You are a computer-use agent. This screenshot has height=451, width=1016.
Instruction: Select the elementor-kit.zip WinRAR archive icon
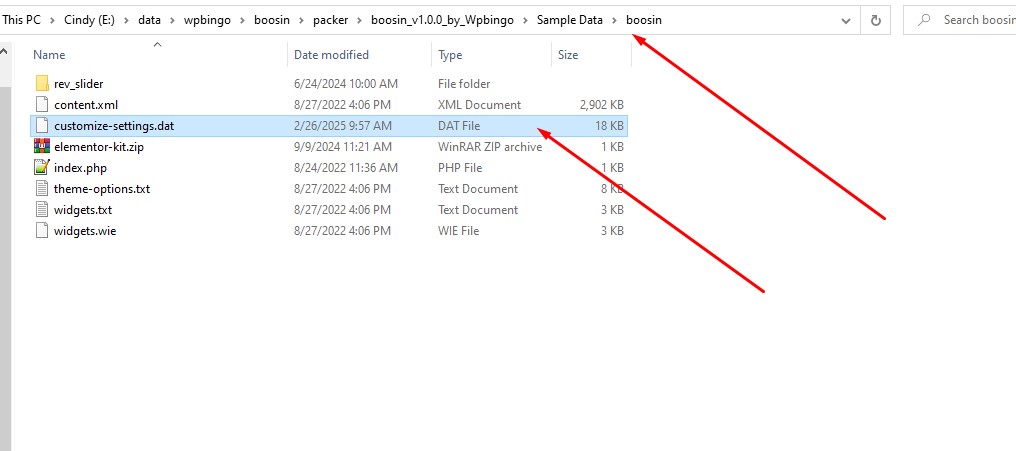tap(42, 146)
